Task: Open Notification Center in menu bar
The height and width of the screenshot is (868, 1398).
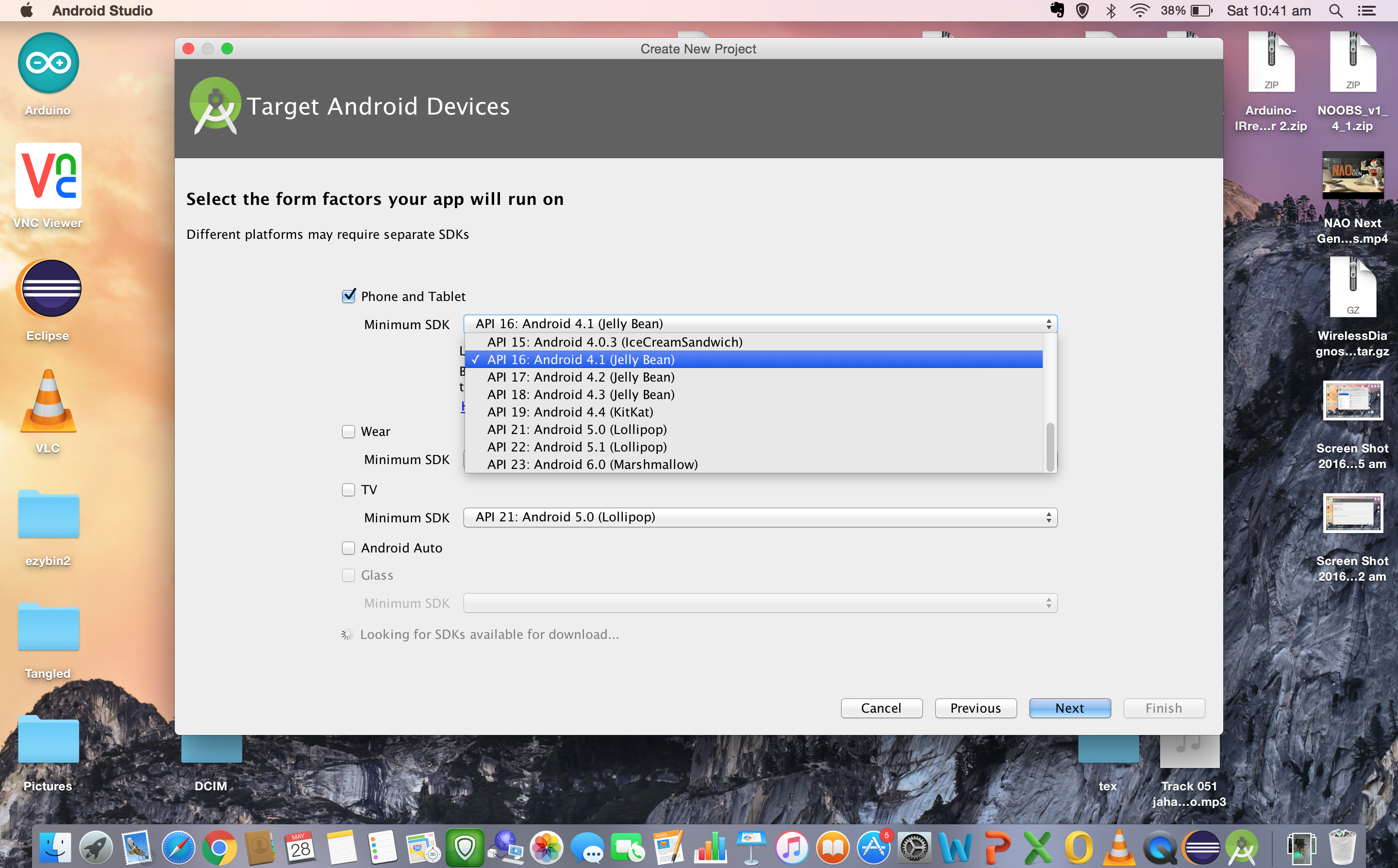Action: tap(1366, 11)
